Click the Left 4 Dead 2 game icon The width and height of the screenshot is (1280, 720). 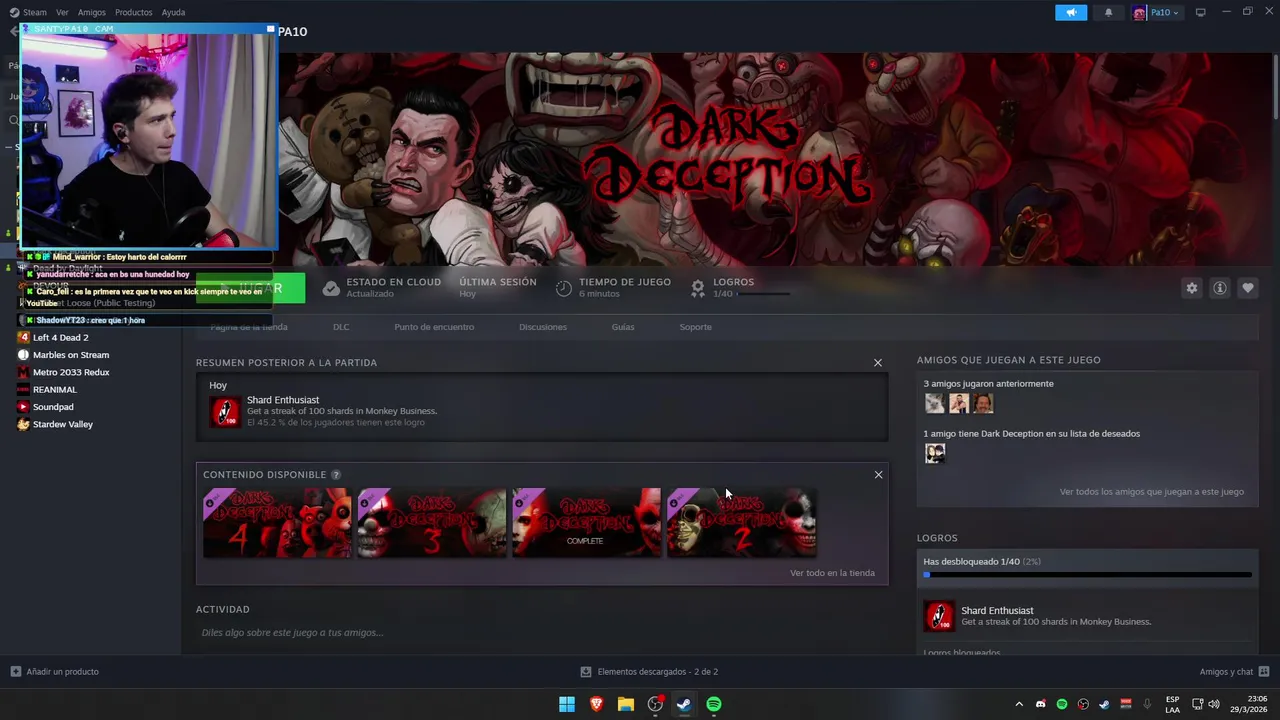(x=24, y=338)
